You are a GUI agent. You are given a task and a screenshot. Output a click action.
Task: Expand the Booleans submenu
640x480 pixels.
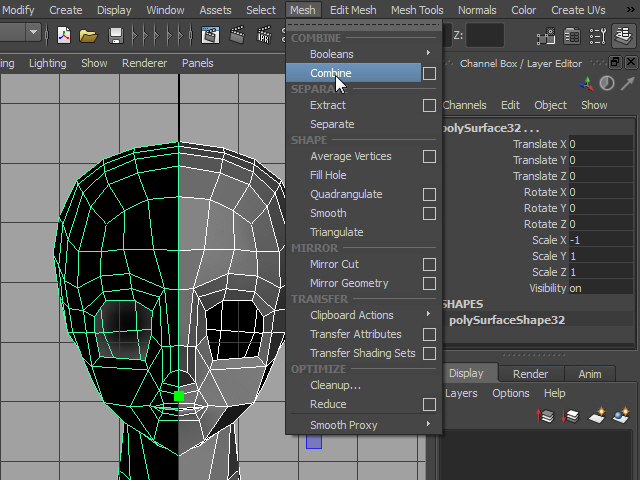pos(428,53)
